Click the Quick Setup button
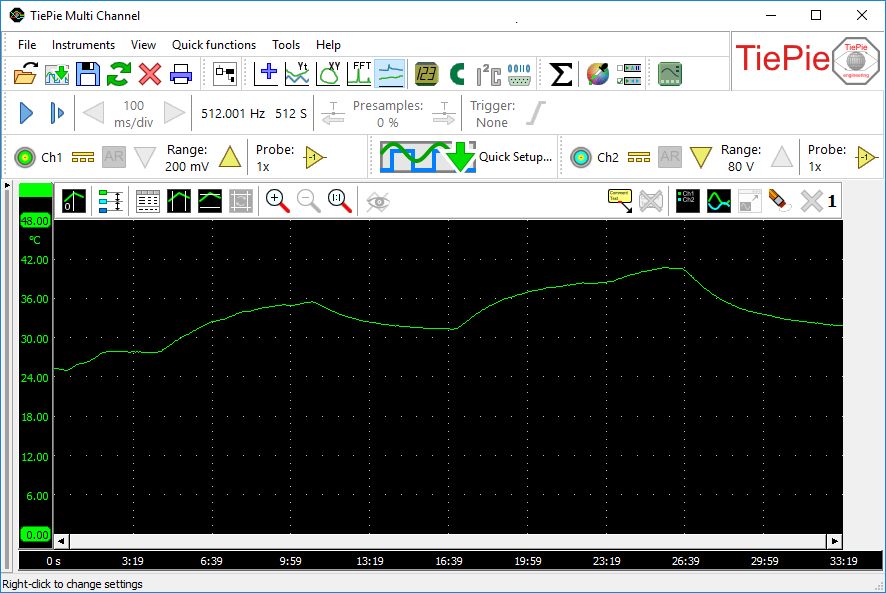The image size is (886, 593). 466,157
